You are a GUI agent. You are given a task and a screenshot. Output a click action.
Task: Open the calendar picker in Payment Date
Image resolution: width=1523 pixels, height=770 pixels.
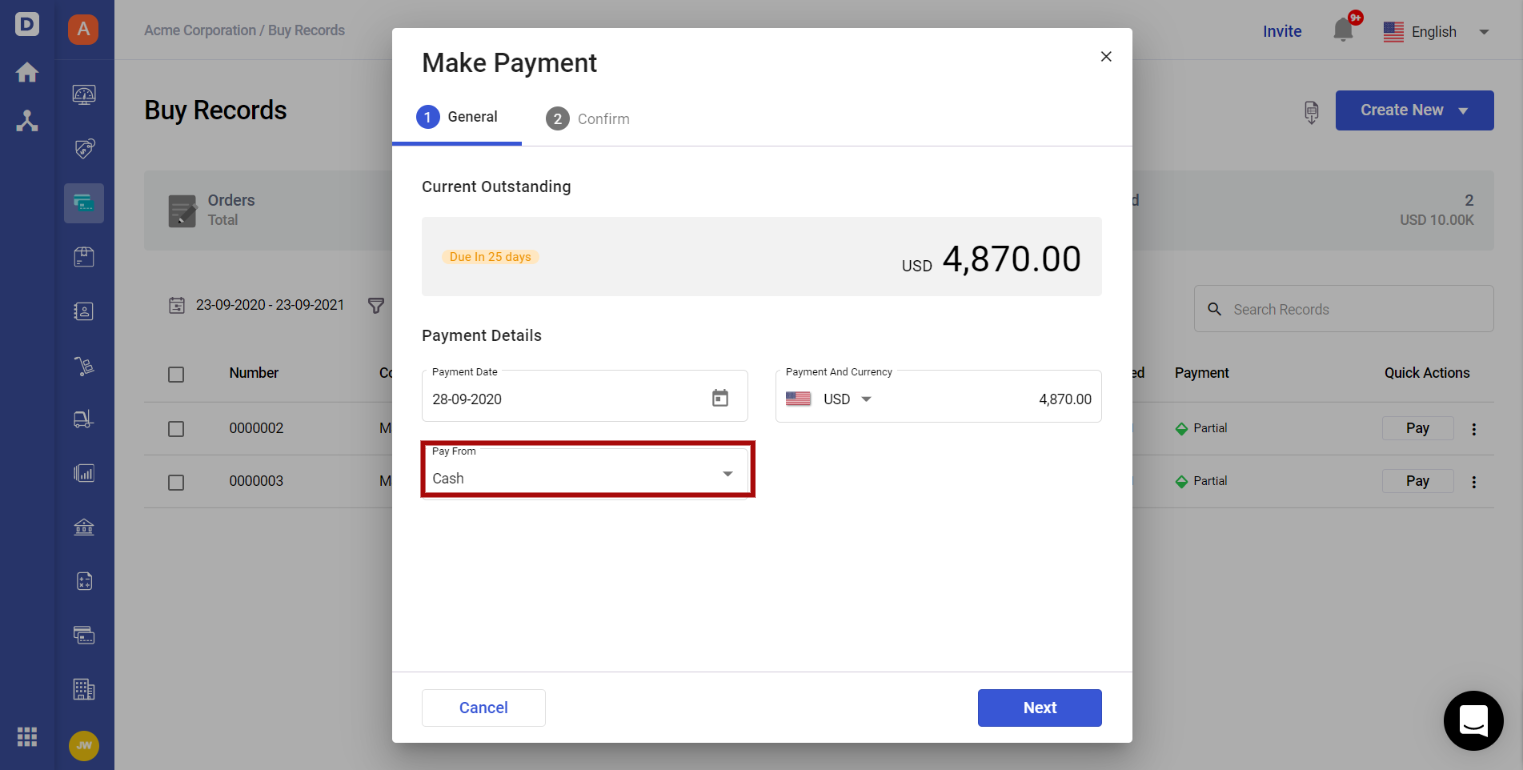(720, 398)
